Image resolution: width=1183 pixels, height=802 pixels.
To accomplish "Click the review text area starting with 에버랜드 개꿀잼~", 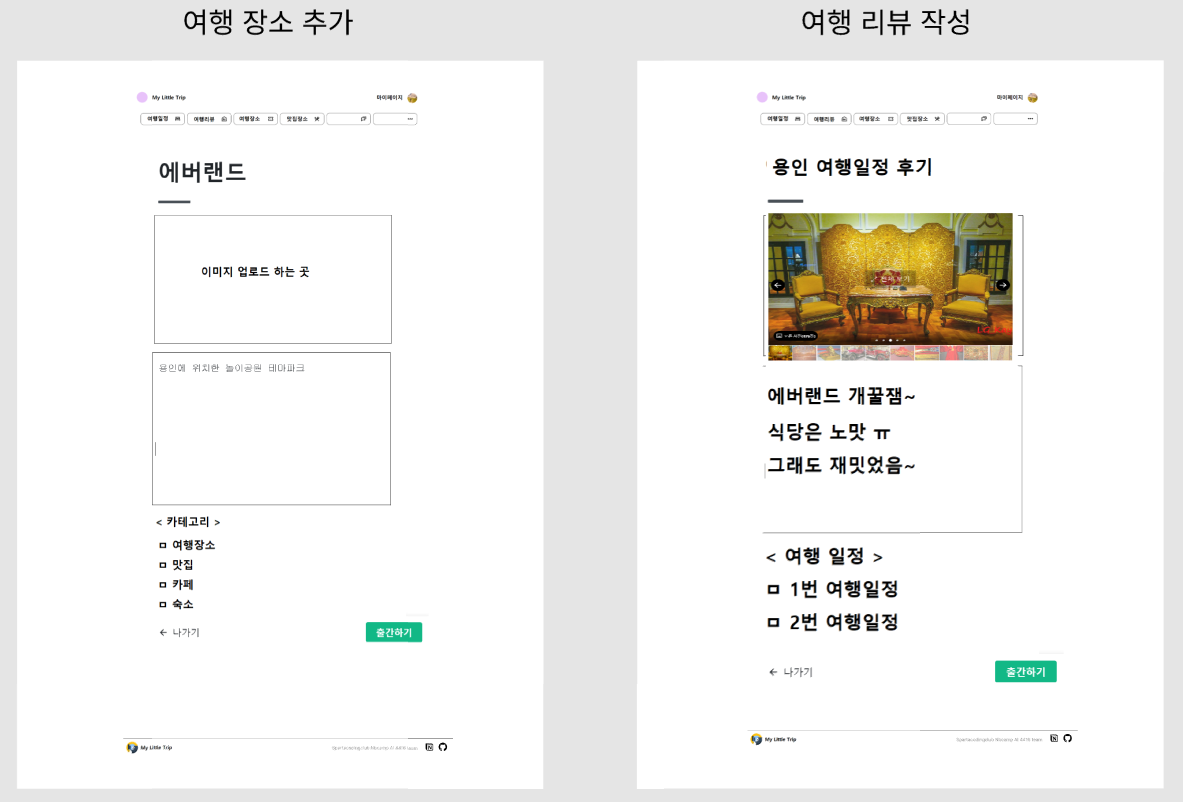I will (893, 449).
